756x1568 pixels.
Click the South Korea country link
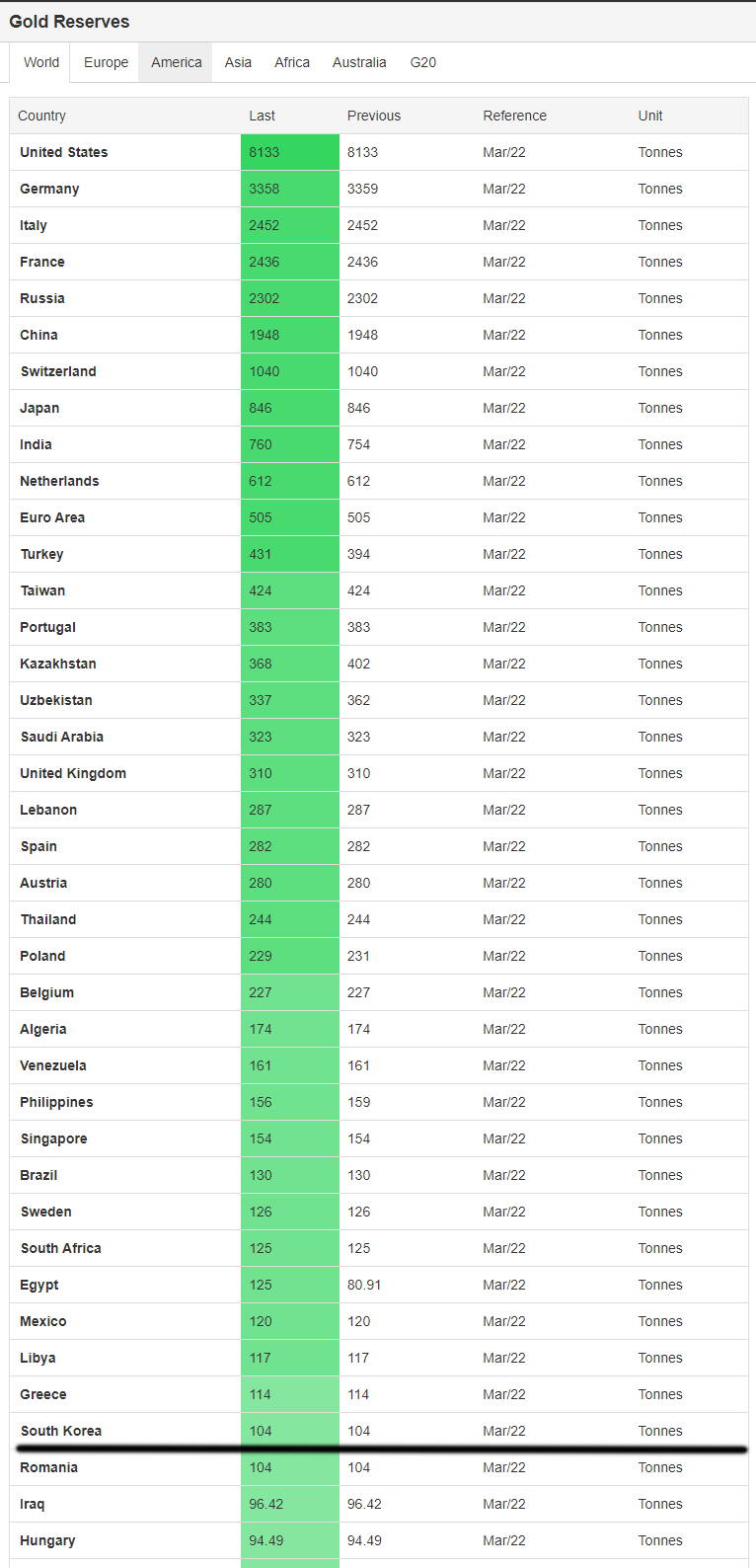click(x=61, y=1431)
